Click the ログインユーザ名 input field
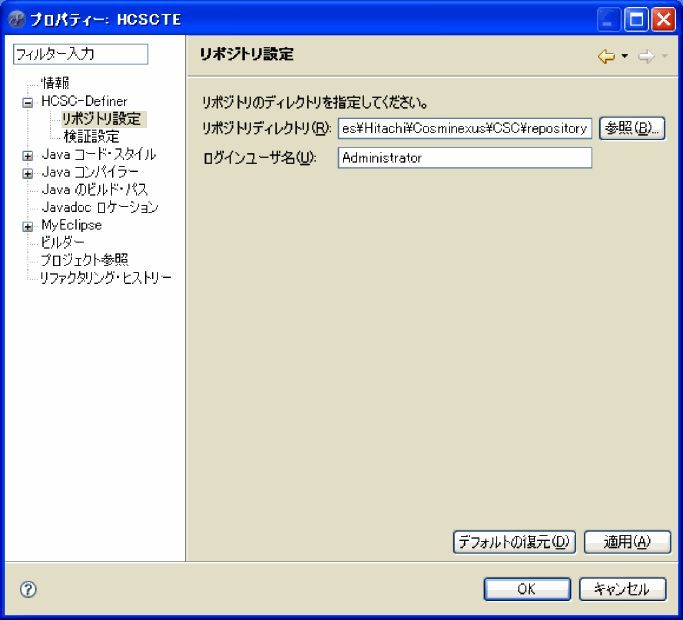The image size is (683, 620). tap(465, 158)
